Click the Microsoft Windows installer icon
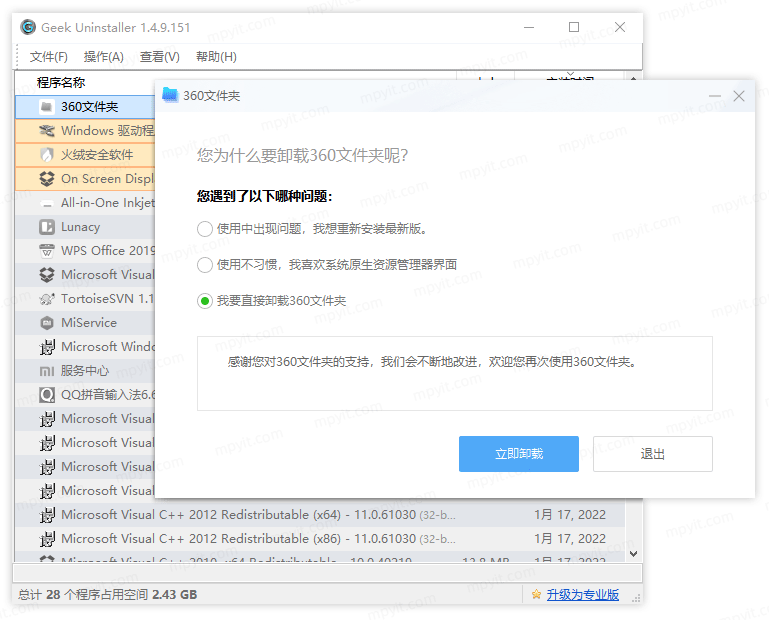Screen dimensions: 769x620 pos(47,347)
